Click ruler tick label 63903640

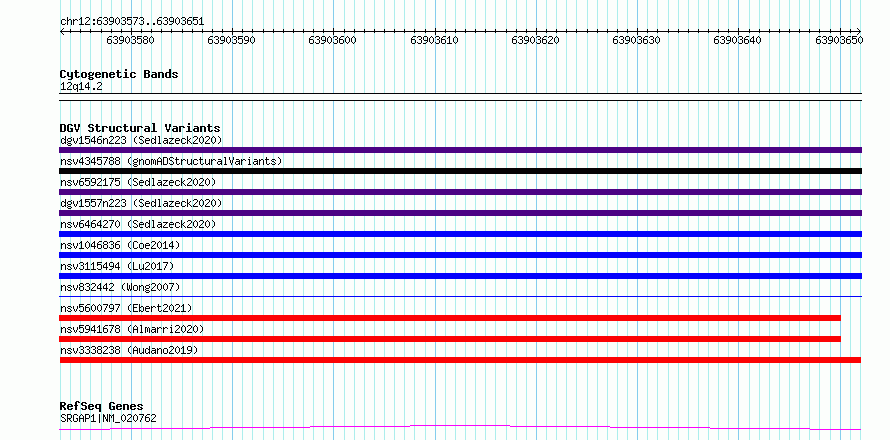point(737,40)
